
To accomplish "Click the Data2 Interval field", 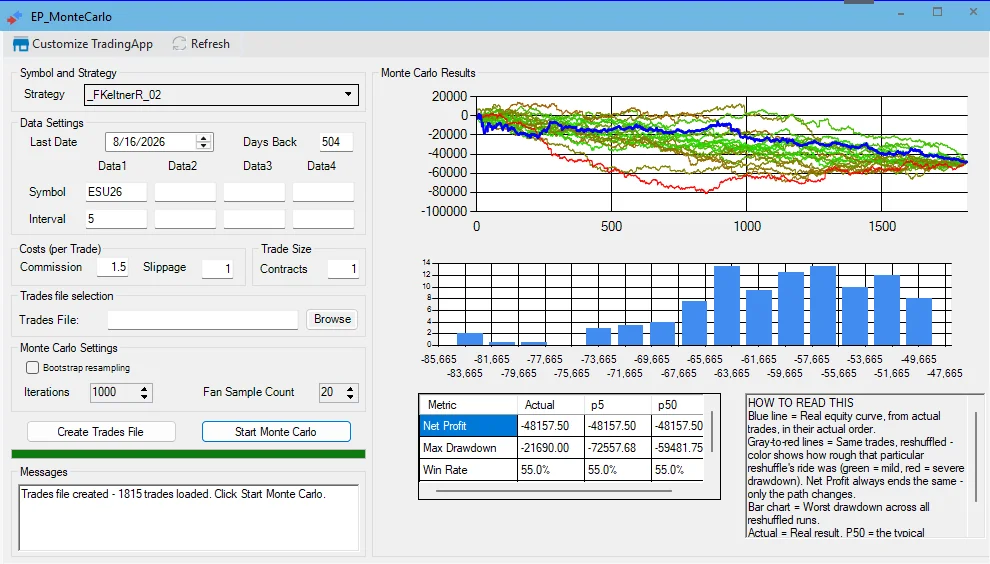I will 185,219.
